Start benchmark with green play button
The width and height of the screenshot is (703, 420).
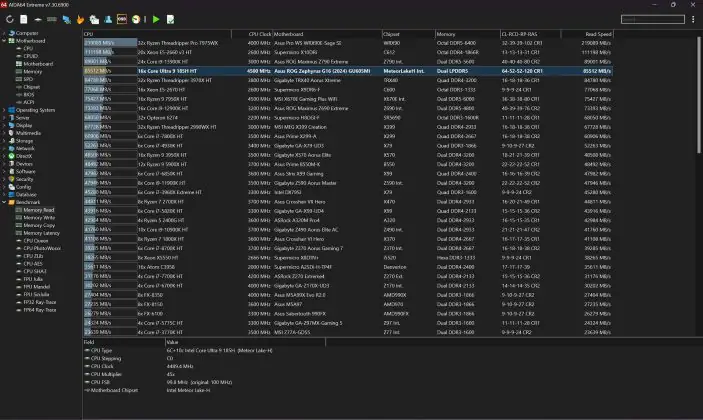coord(156,19)
